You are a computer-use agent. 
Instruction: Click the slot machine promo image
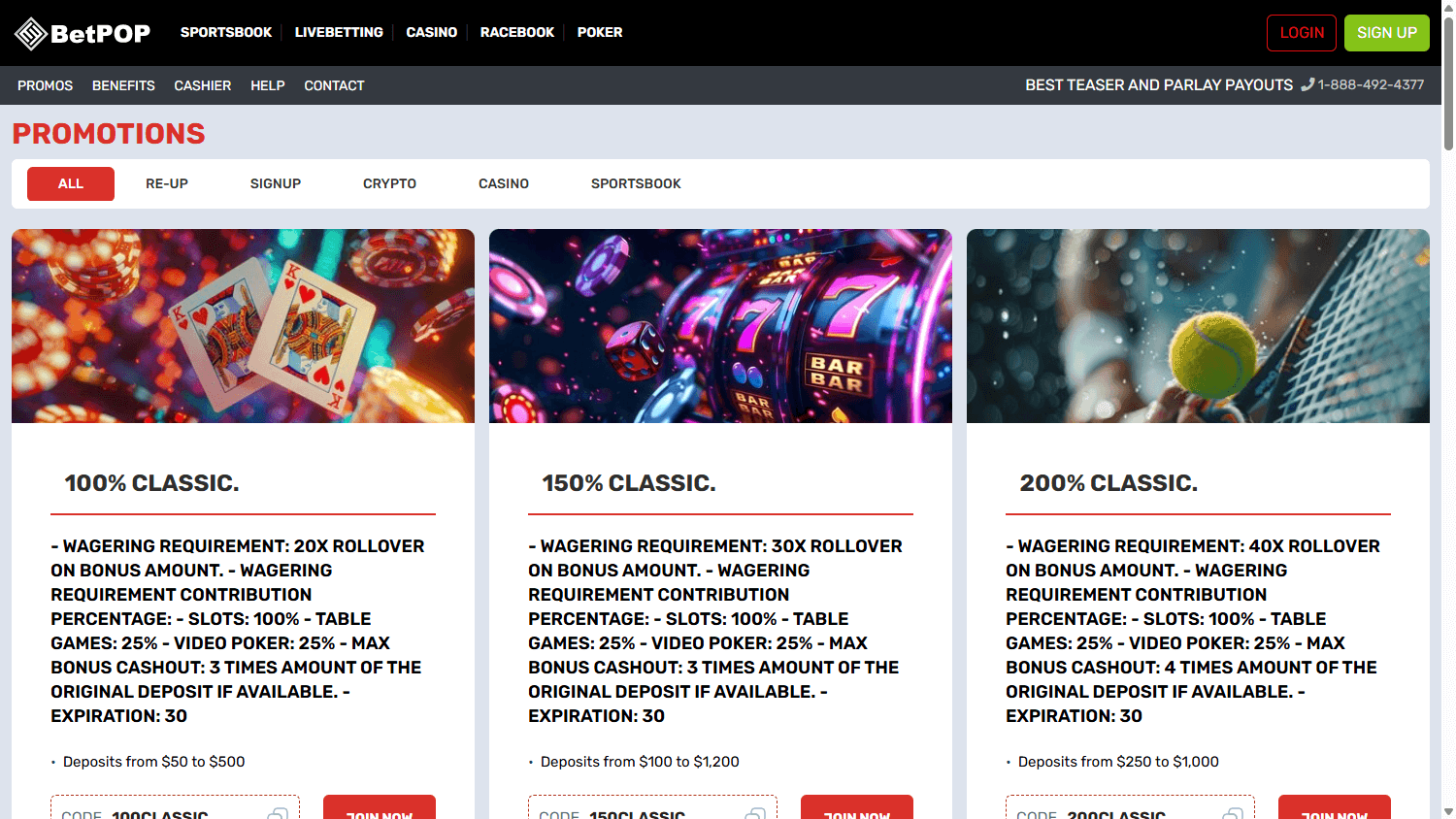pyautogui.click(x=720, y=326)
